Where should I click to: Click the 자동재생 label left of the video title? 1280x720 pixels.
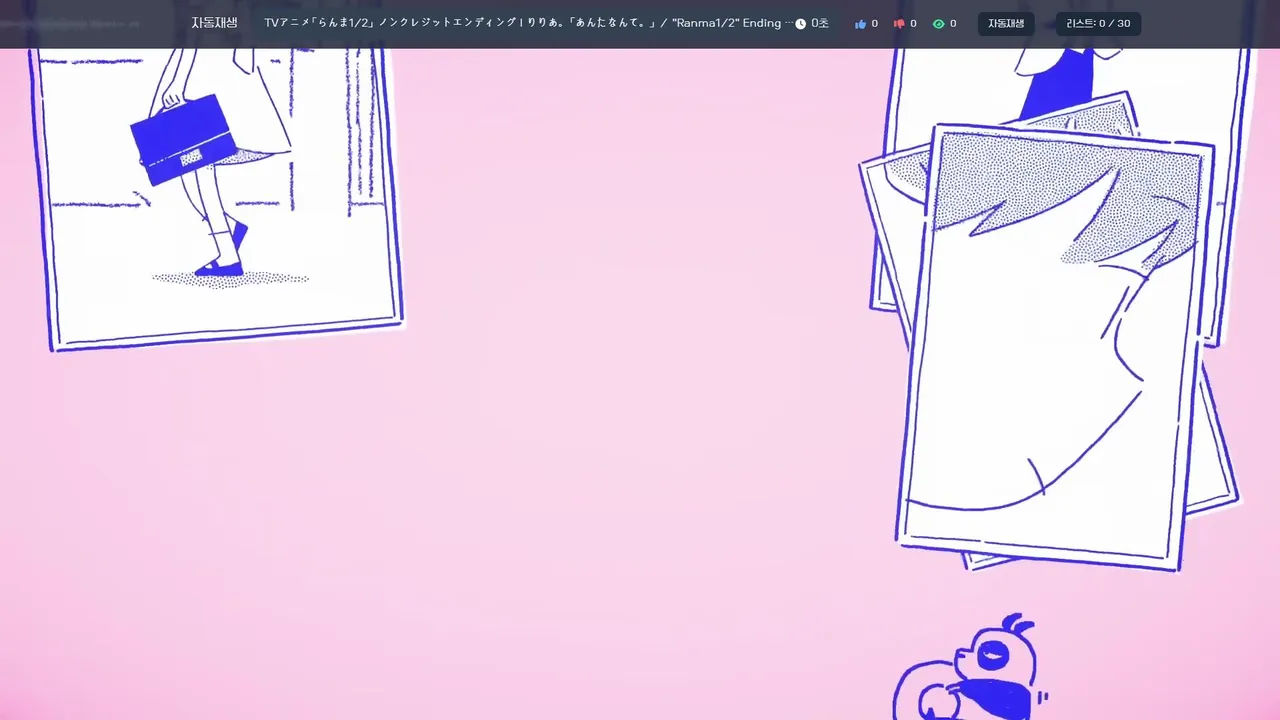click(215, 23)
